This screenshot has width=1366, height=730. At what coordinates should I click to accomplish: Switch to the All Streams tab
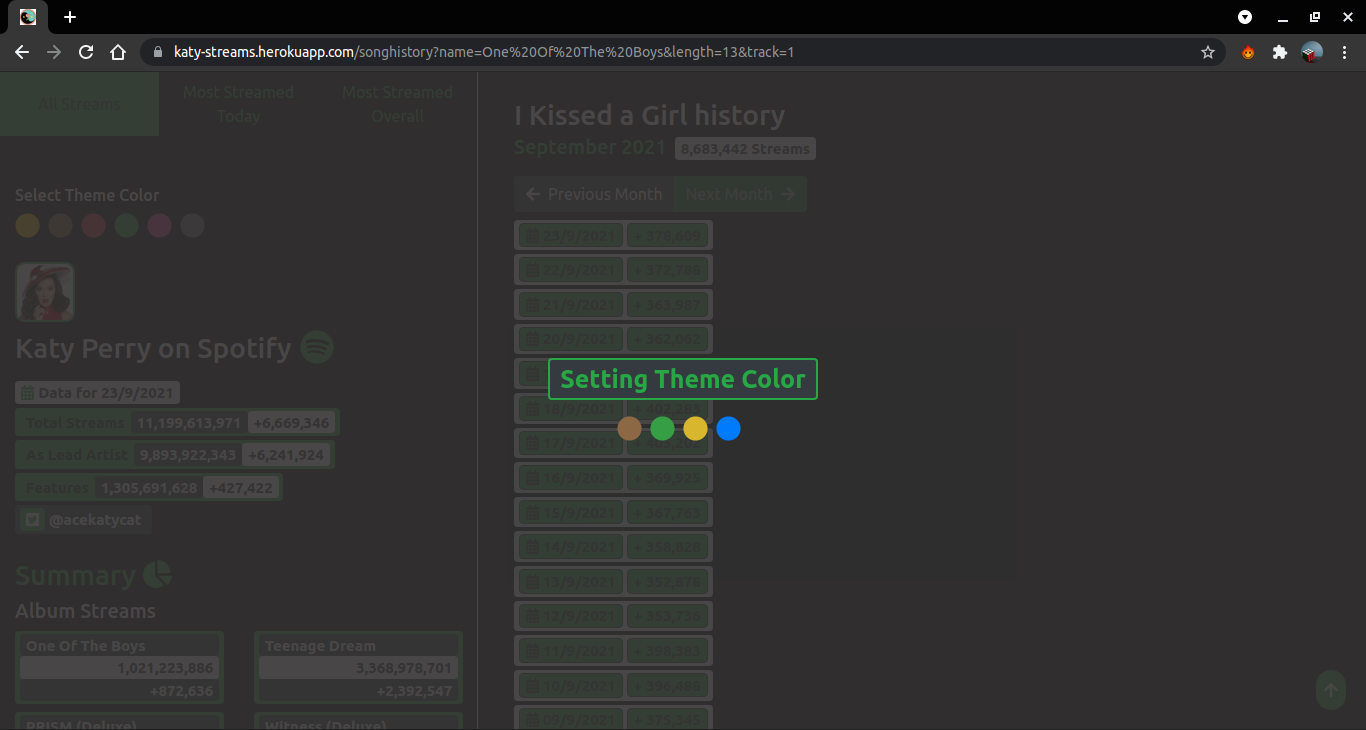coord(79,104)
